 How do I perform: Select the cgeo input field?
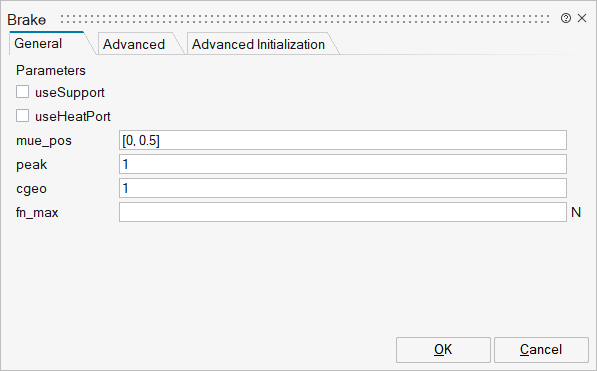[x=343, y=188]
